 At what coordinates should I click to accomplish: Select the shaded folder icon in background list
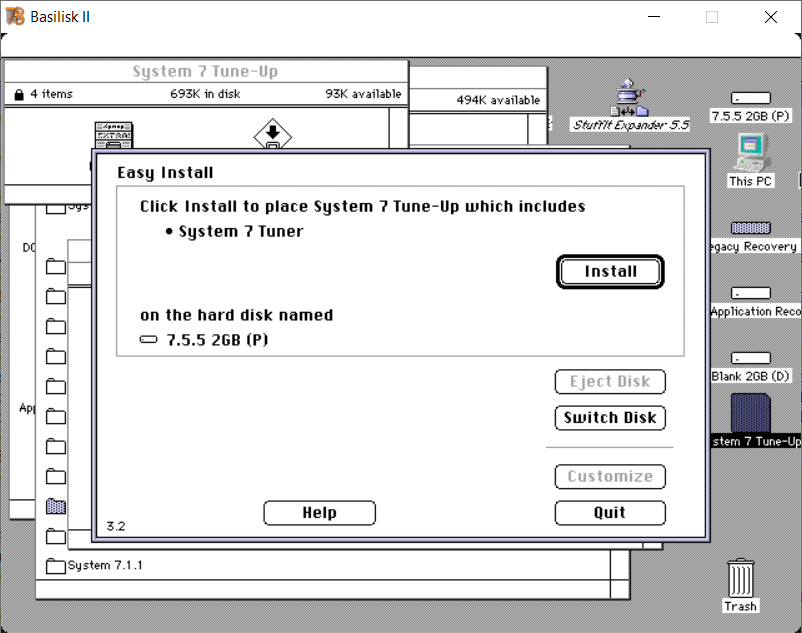coord(56,506)
